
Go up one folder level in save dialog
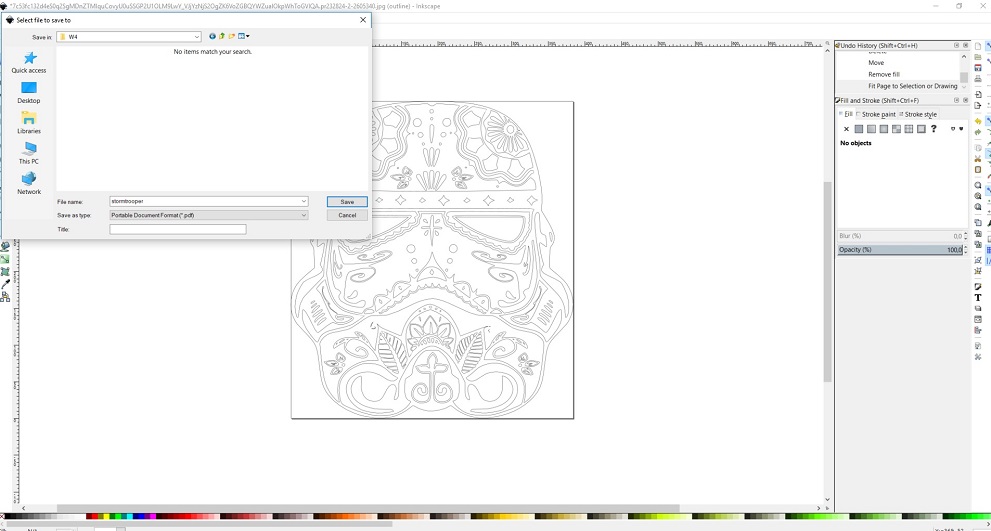click(222, 37)
